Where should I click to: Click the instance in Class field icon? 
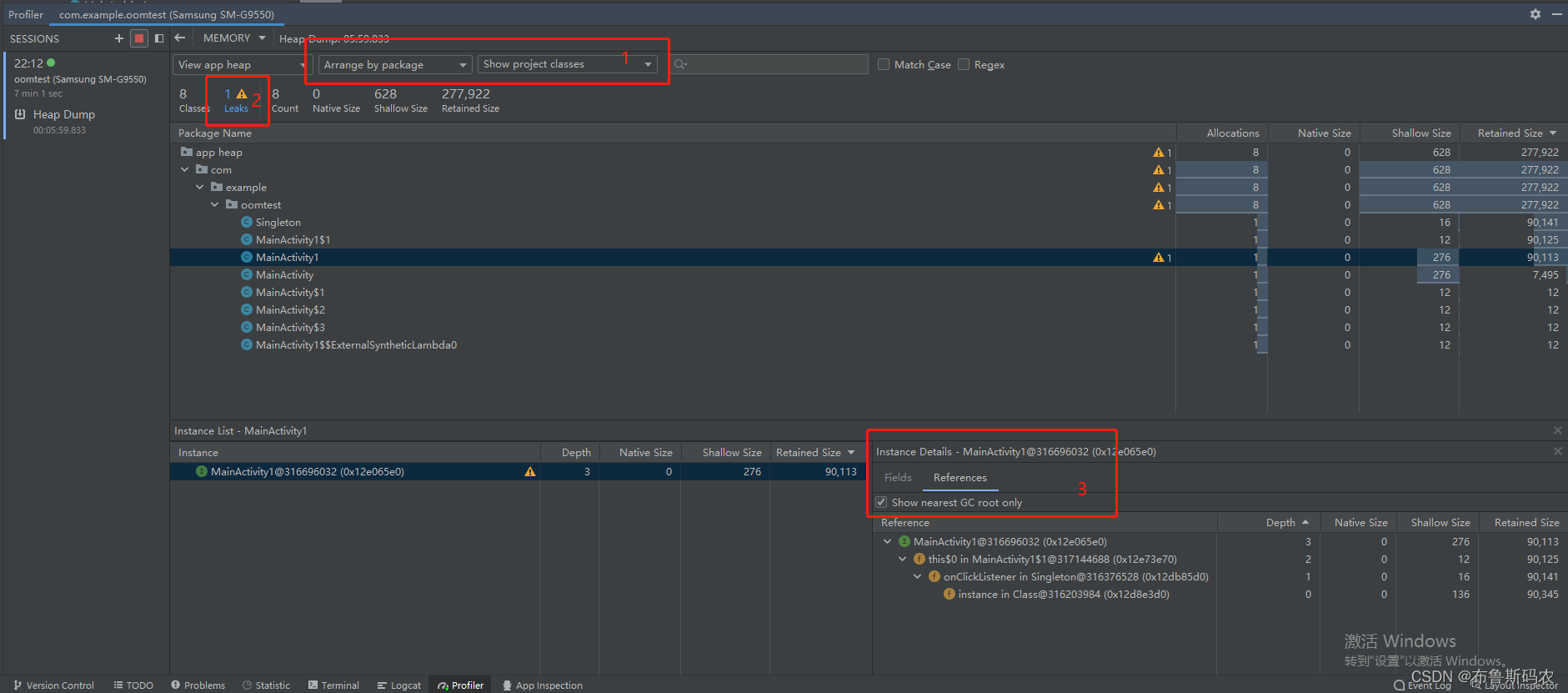[x=949, y=595]
